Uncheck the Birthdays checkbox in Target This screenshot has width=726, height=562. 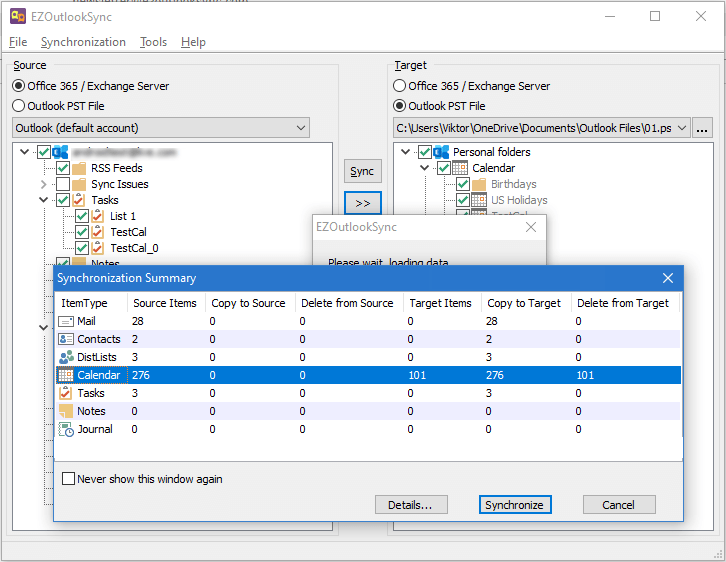[463, 184]
